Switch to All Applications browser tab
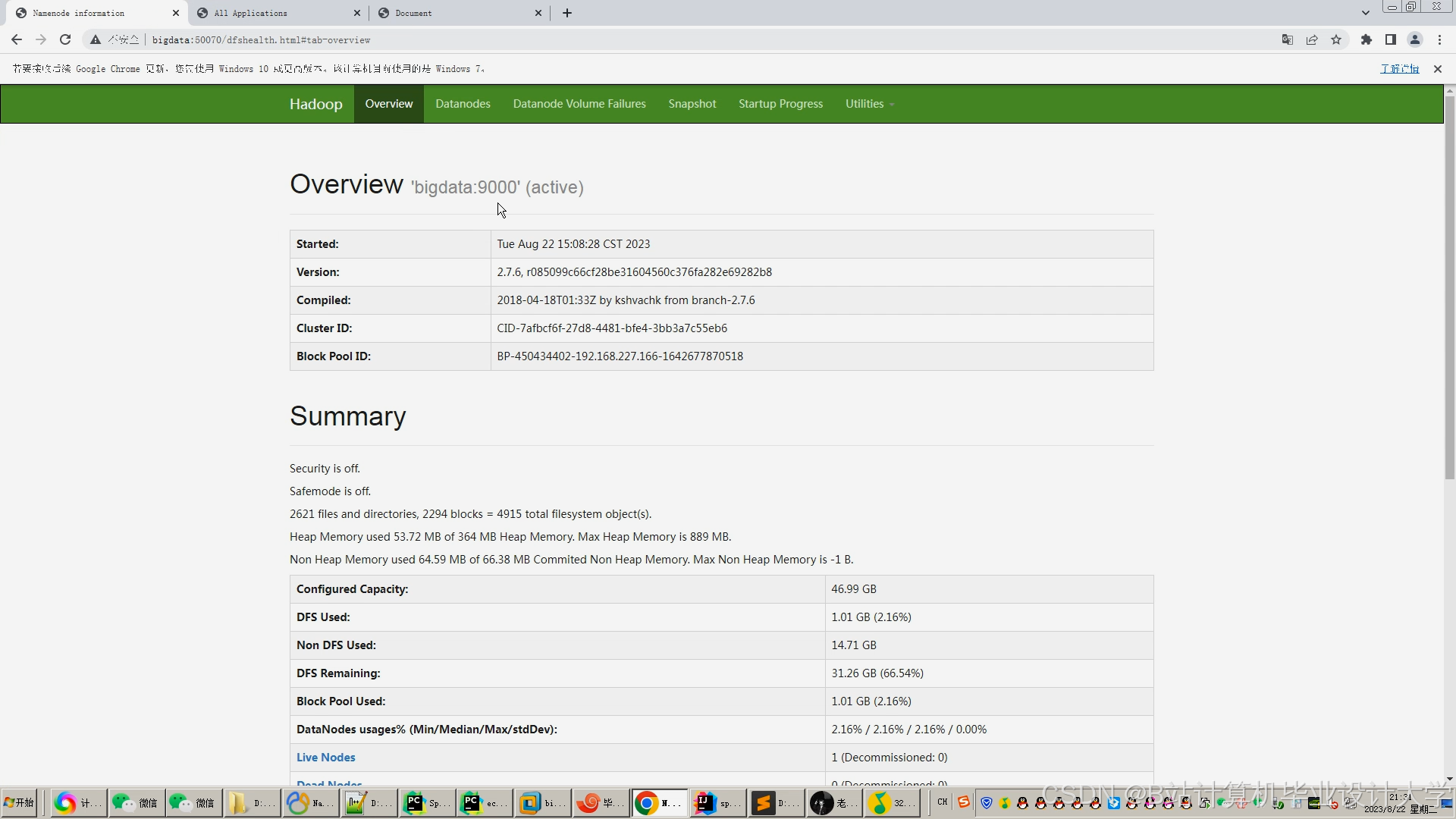This screenshot has width=1456, height=819. pyautogui.click(x=273, y=13)
